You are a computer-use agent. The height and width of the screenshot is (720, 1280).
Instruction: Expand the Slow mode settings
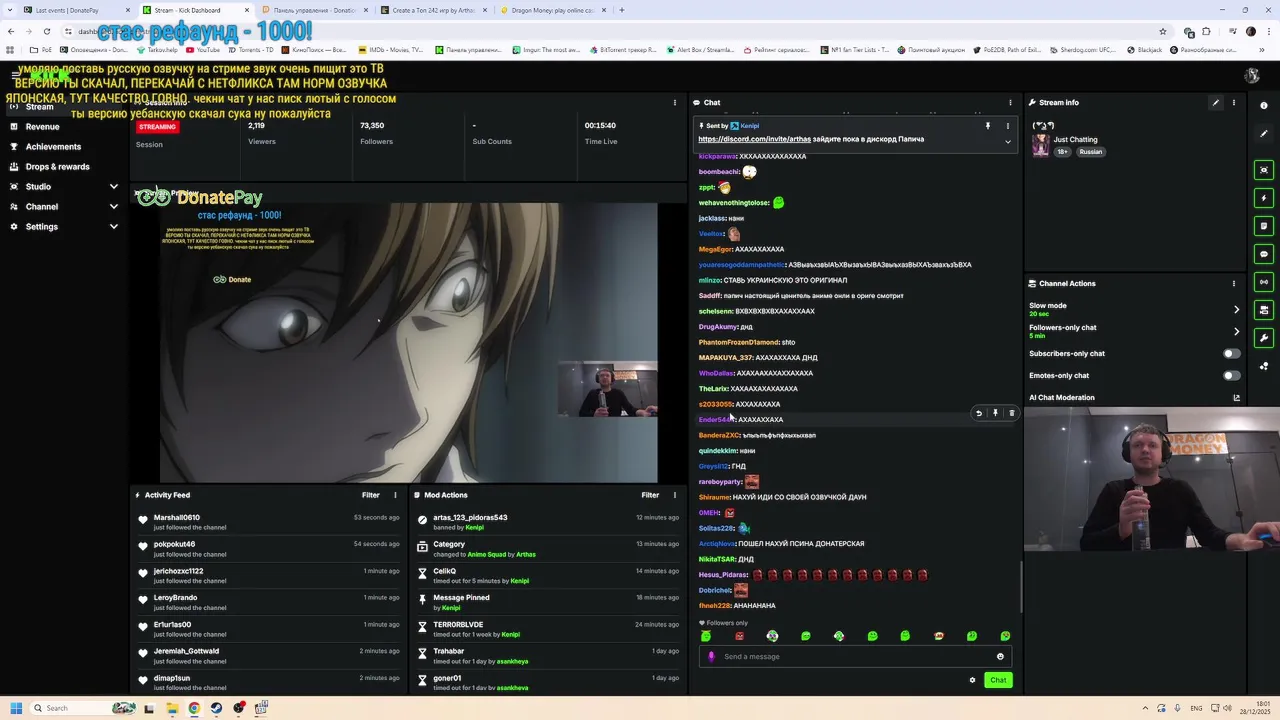pos(1236,310)
